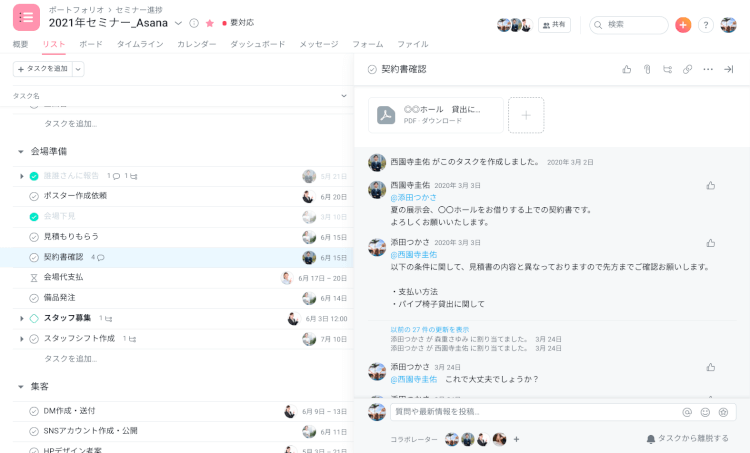The width and height of the screenshot is (750, 453).
Task: Click the 共有 share button
Action: tap(554, 25)
